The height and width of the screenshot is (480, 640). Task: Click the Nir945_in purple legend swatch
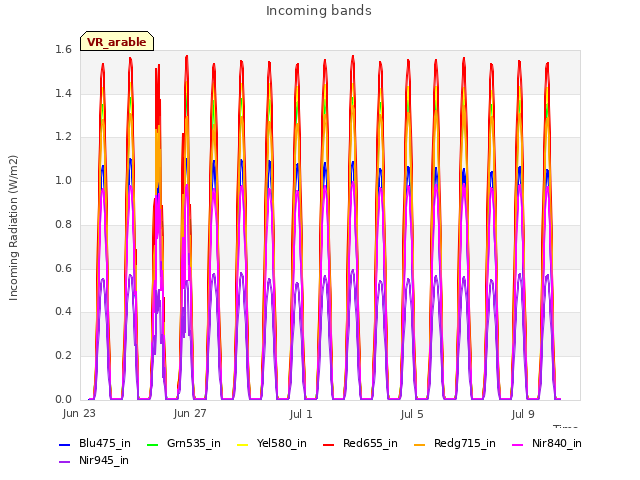(x=64, y=462)
